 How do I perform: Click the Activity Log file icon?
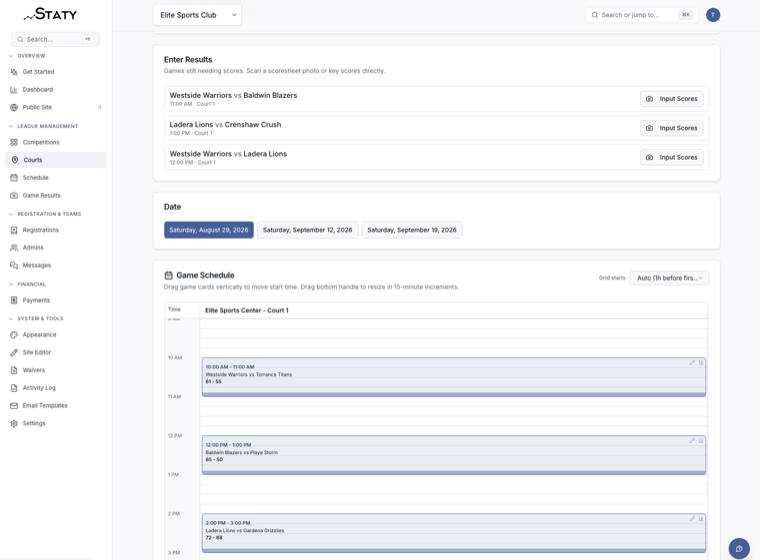(14, 388)
